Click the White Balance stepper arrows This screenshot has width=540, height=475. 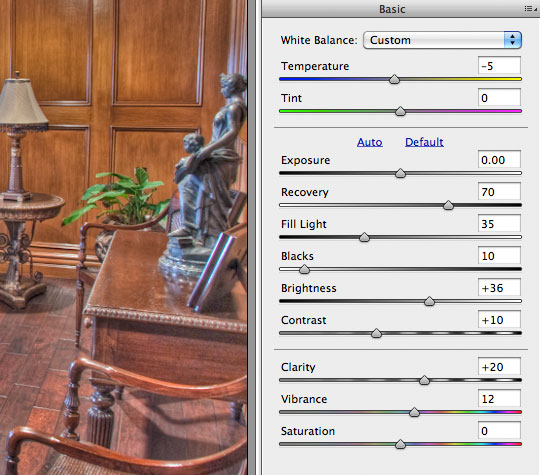(x=513, y=40)
